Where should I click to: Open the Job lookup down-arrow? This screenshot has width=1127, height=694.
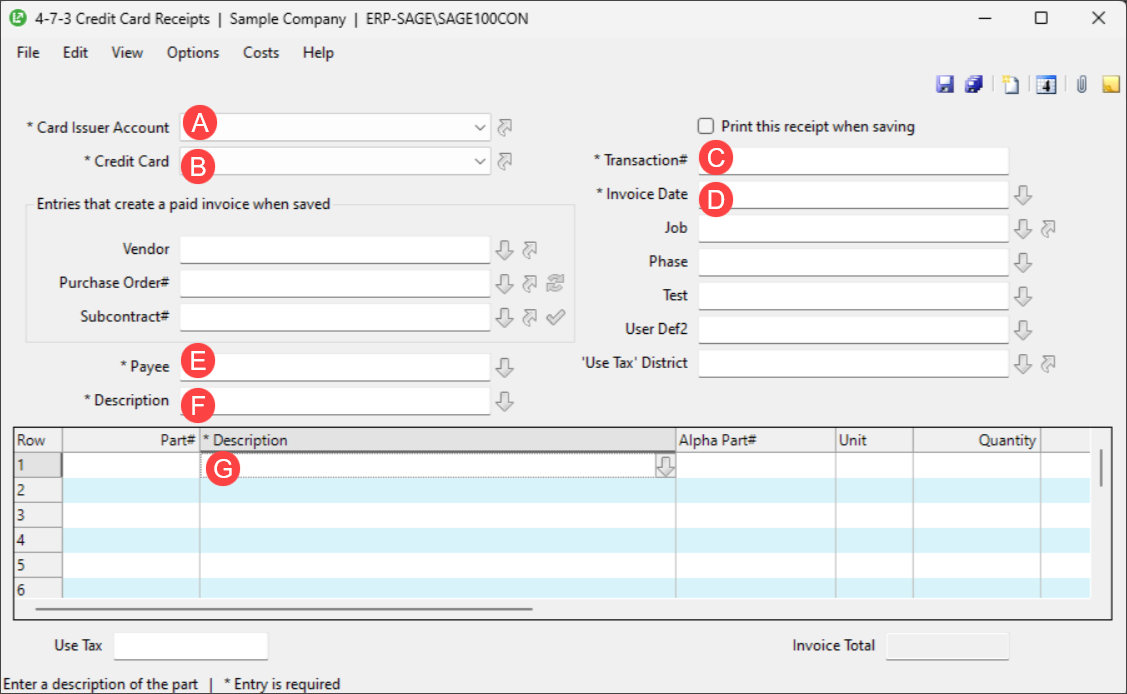(1023, 228)
